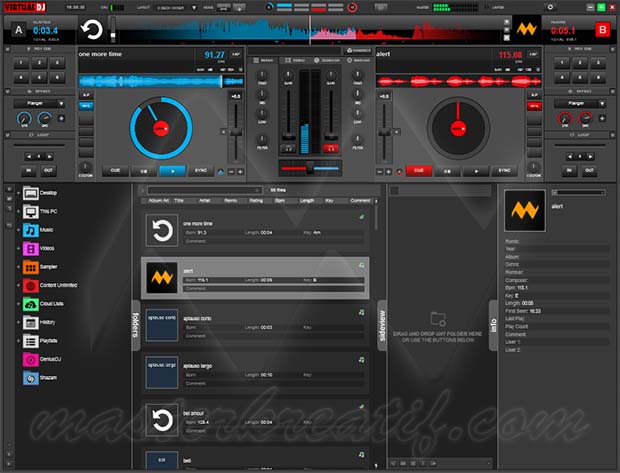
Task: Expand the Music tree node
Action: point(18,230)
